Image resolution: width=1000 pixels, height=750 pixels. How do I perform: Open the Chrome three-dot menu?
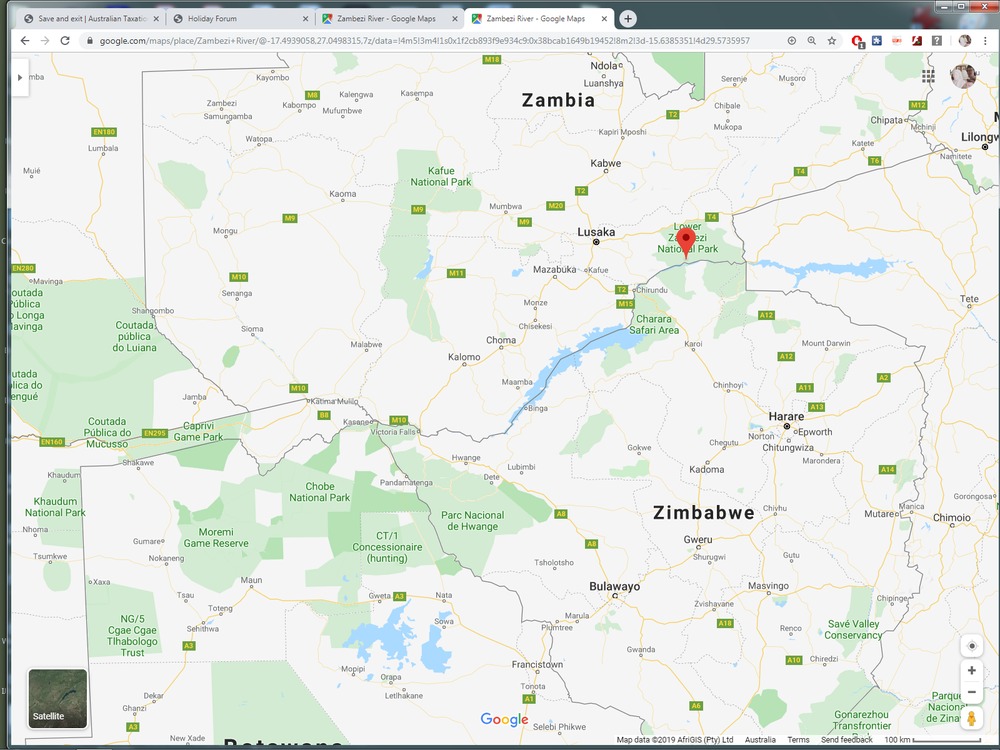[986, 41]
